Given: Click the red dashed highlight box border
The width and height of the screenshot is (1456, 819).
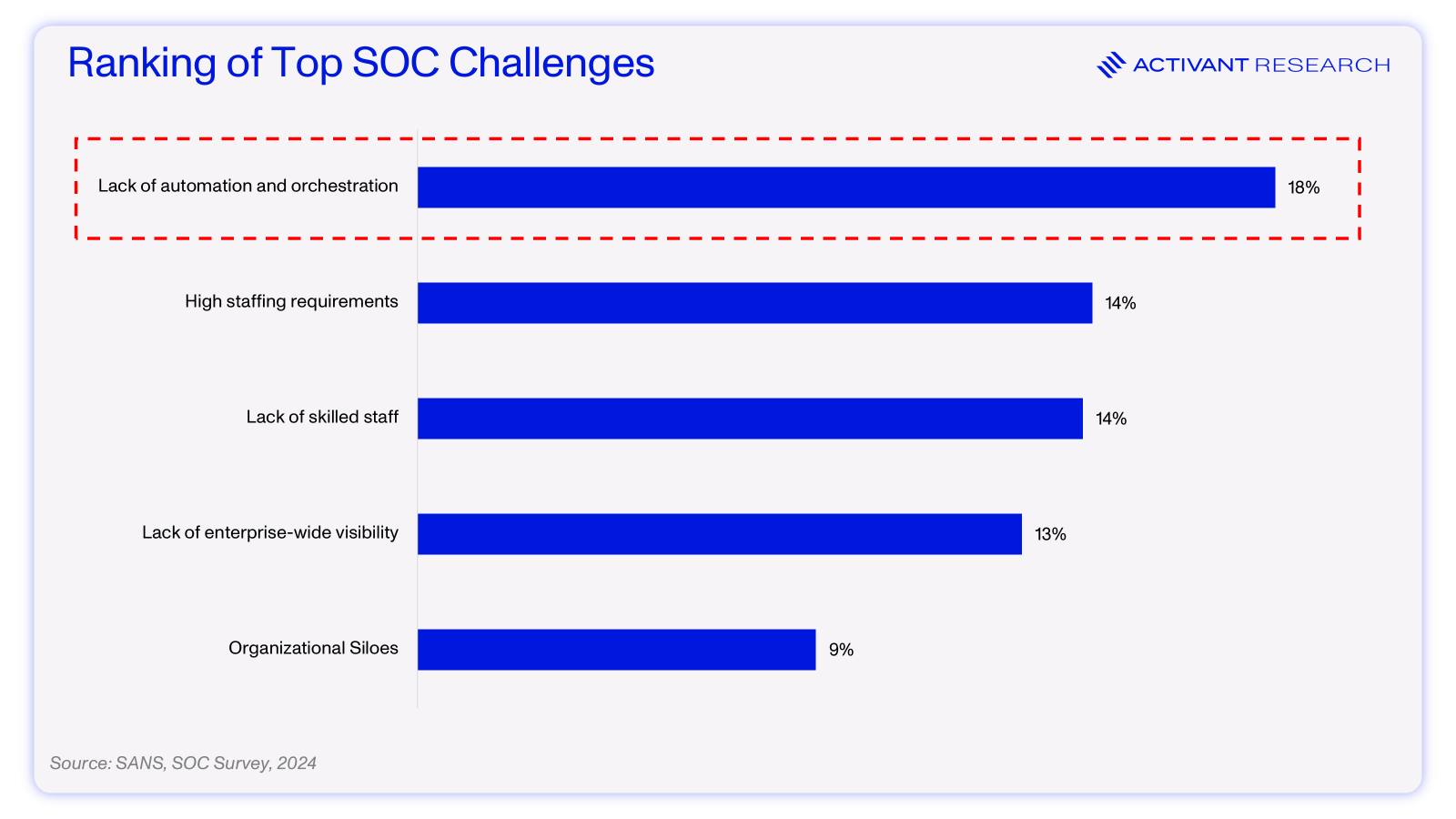Looking at the screenshot, I should (x=717, y=139).
